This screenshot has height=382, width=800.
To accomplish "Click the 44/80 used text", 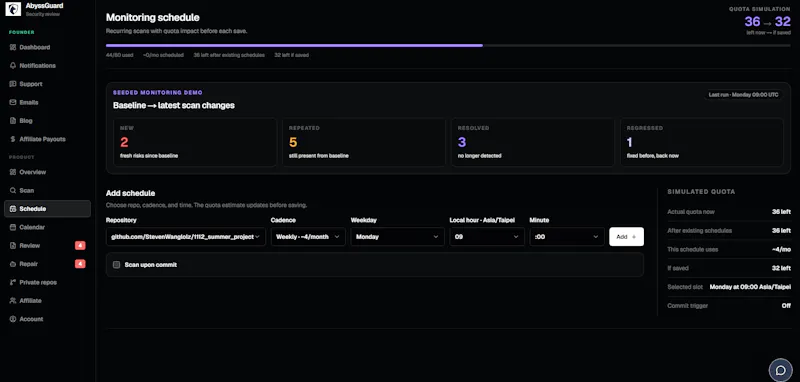I will (119, 55).
